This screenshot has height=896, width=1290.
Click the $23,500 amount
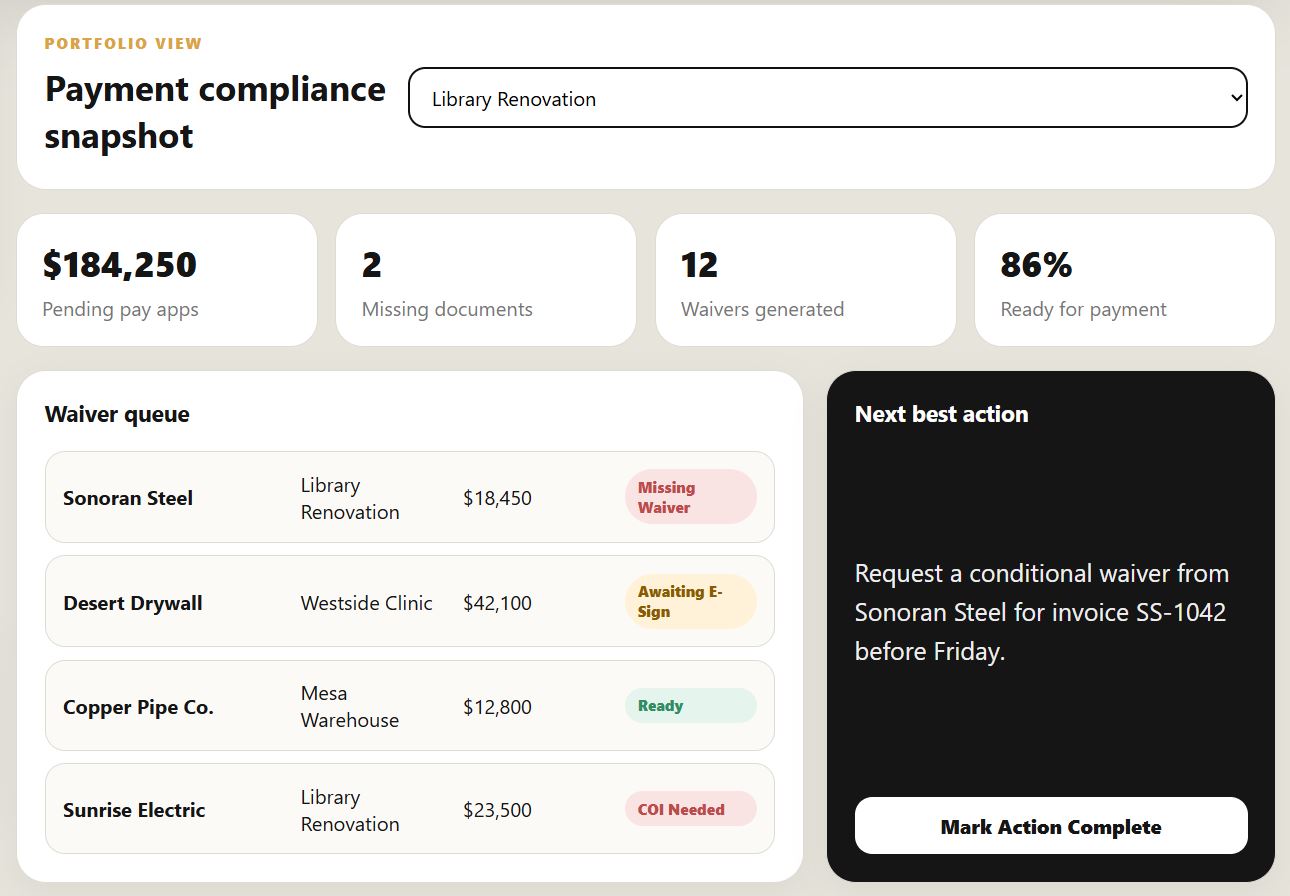pyautogui.click(x=497, y=810)
